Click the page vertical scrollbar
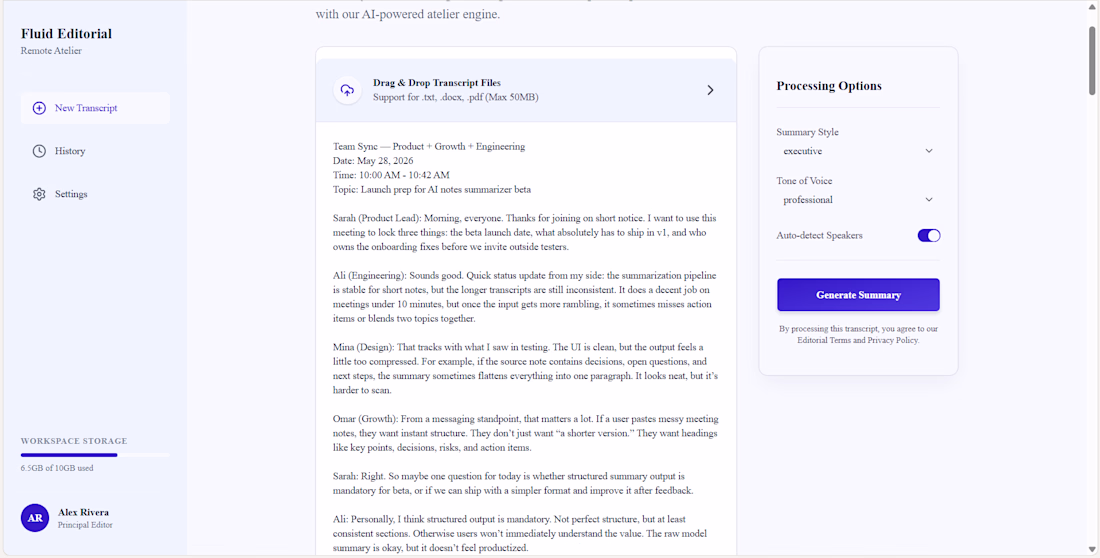Image resolution: width=1100 pixels, height=558 pixels. click(1092, 279)
